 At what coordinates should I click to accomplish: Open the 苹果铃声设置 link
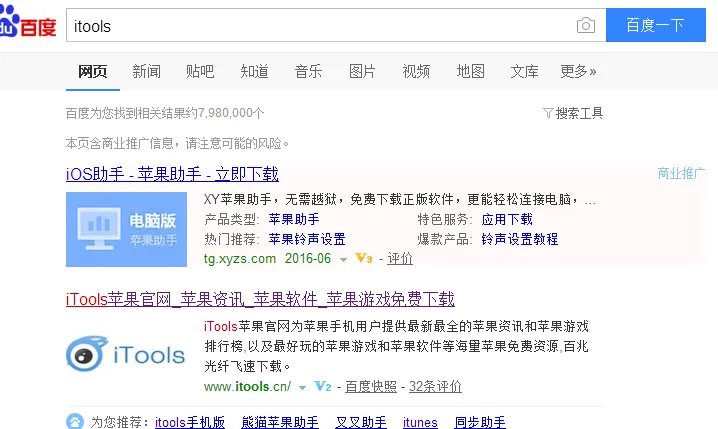click(x=307, y=239)
